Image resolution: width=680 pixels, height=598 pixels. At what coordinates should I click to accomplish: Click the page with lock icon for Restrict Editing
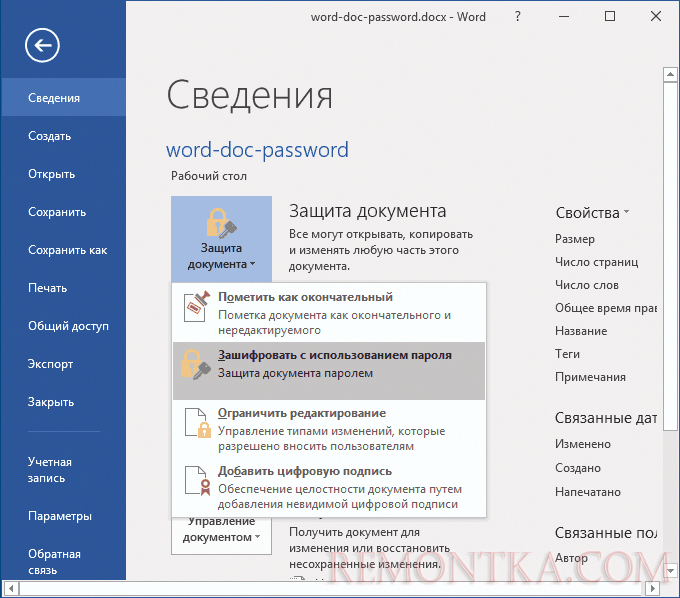pos(198,422)
